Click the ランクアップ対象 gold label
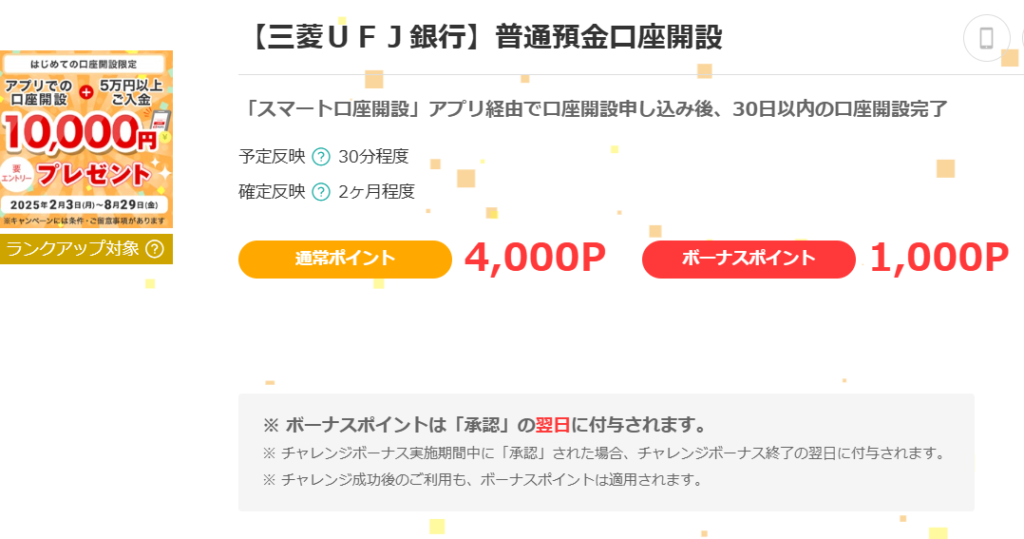 pyautogui.click(x=86, y=249)
